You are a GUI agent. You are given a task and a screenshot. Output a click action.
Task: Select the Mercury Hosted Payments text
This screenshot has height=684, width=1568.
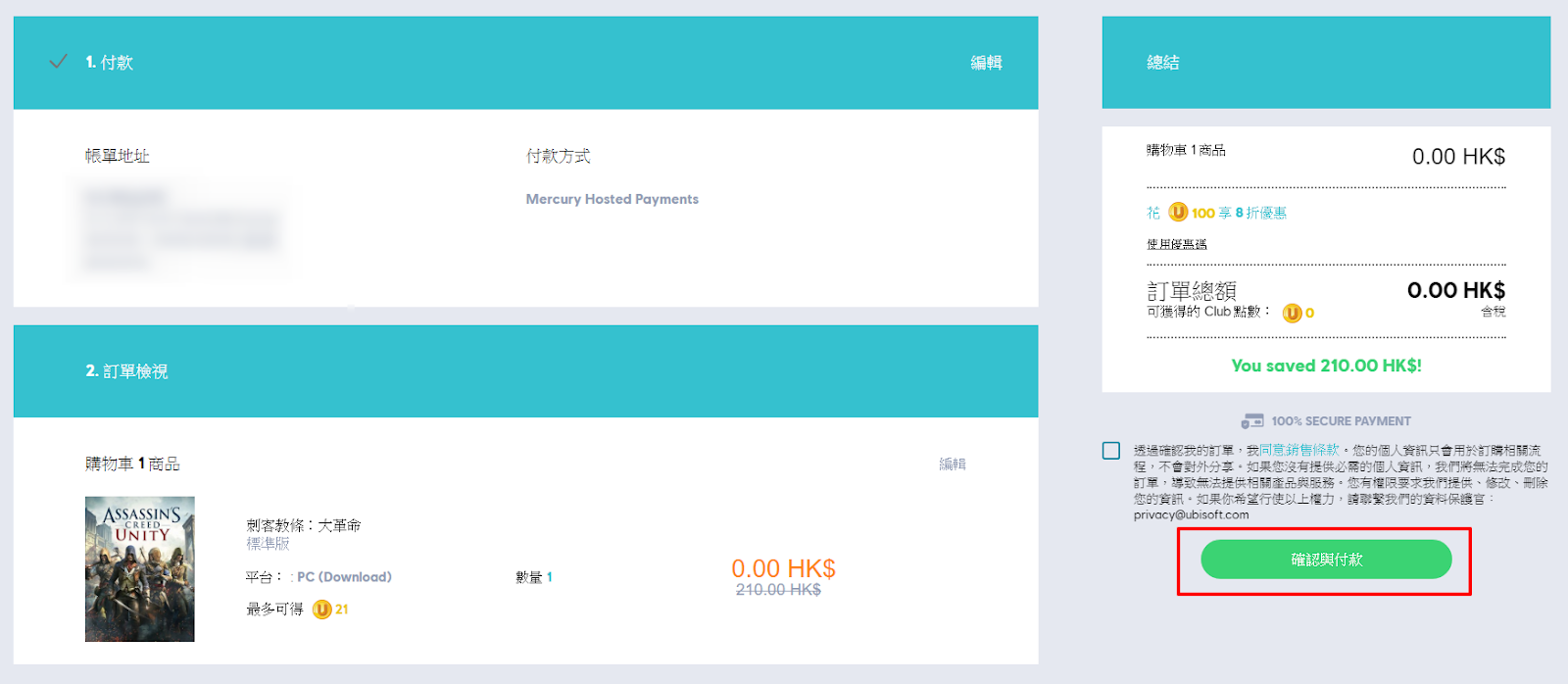(x=612, y=199)
